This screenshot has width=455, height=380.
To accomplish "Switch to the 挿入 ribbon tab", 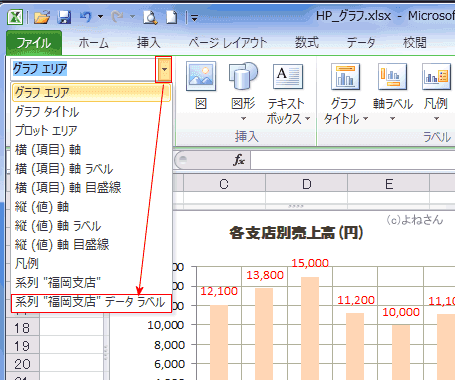I will point(148,43).
